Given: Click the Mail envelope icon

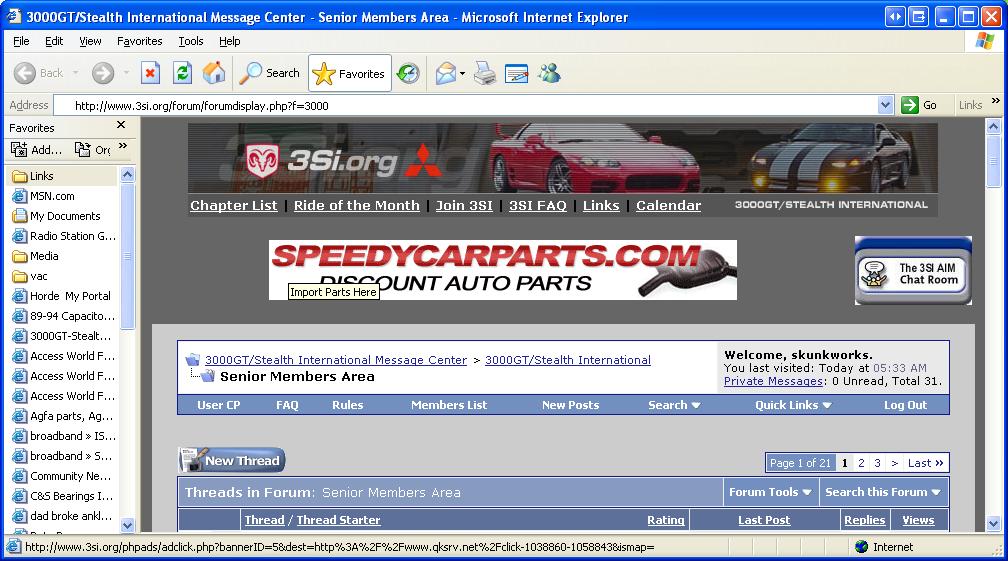Looking at the screenshot, I should [446, 73].
